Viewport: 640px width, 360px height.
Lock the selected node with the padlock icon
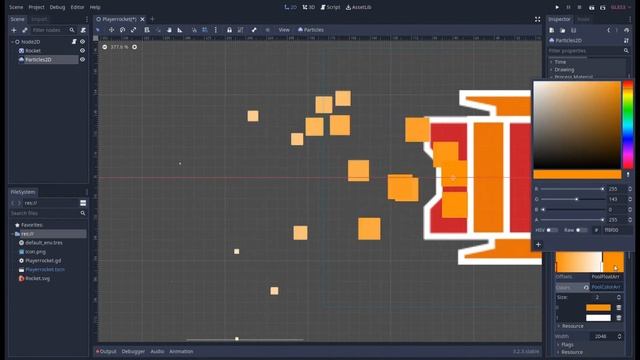(229, 30)
